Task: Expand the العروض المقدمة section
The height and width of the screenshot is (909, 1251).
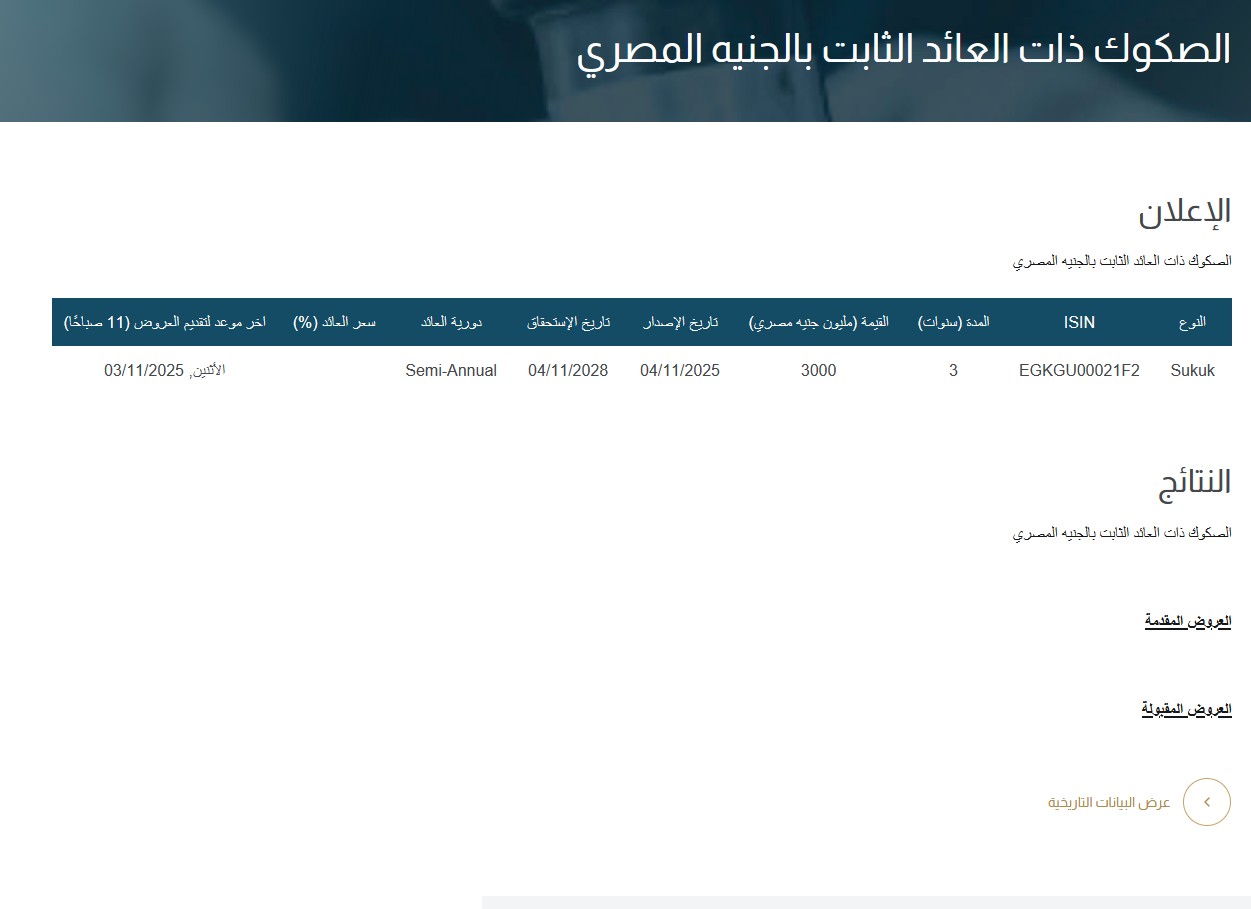Action: (1187, 621)
